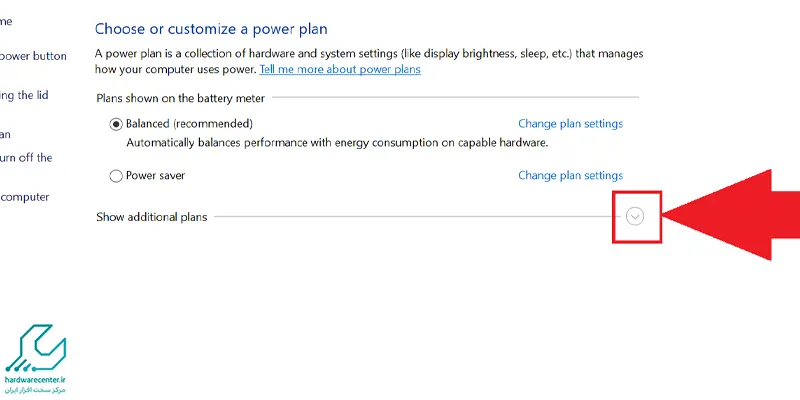Open the sidebar link ending in 'ng the lid'
This screenshot has height=400, width=800.
[x=24, y=95]
